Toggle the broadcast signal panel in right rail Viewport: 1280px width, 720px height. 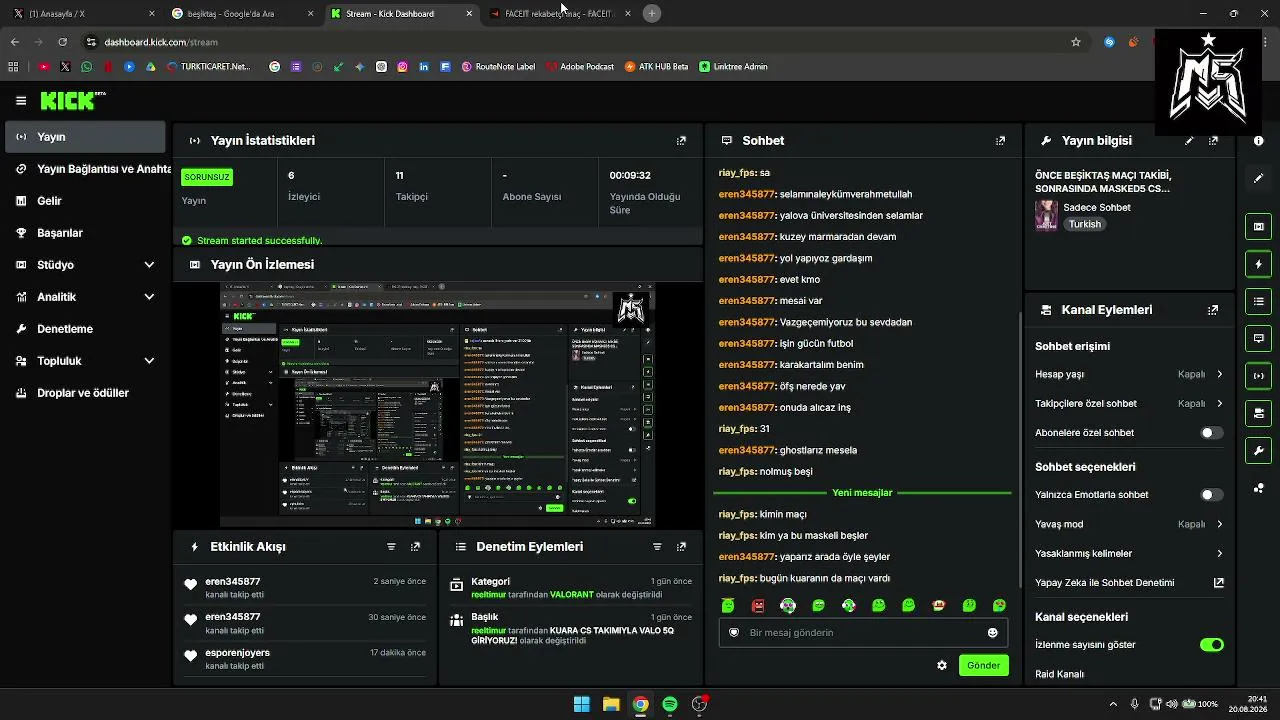coord(1258,376)
